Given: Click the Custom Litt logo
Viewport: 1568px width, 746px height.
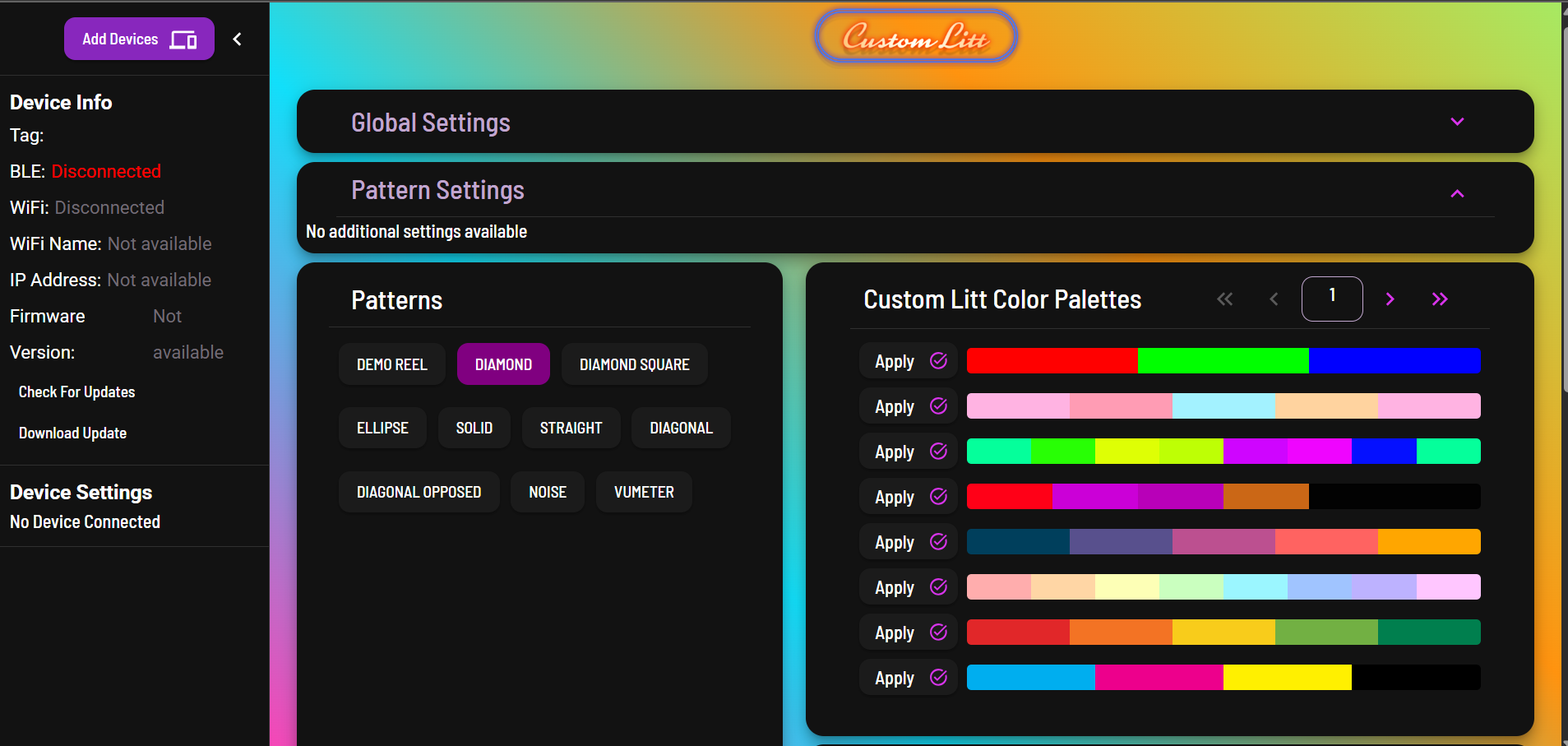Looking at the screenshot, I should tap(915, 36).
